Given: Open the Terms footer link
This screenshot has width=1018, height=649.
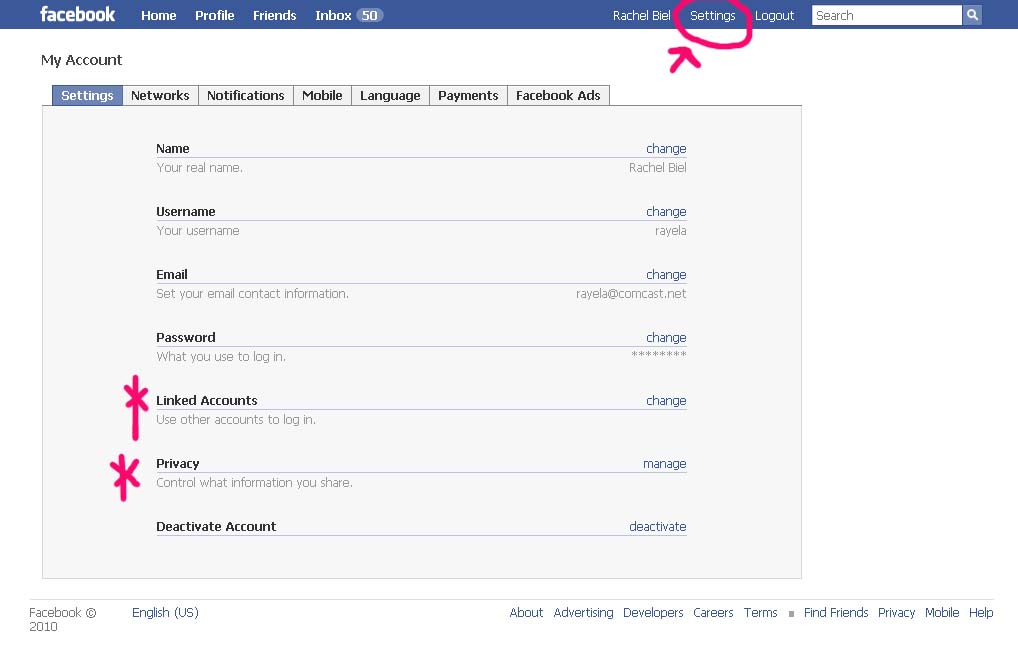Looking at the screenshot, I should click(x=760, y=613).
